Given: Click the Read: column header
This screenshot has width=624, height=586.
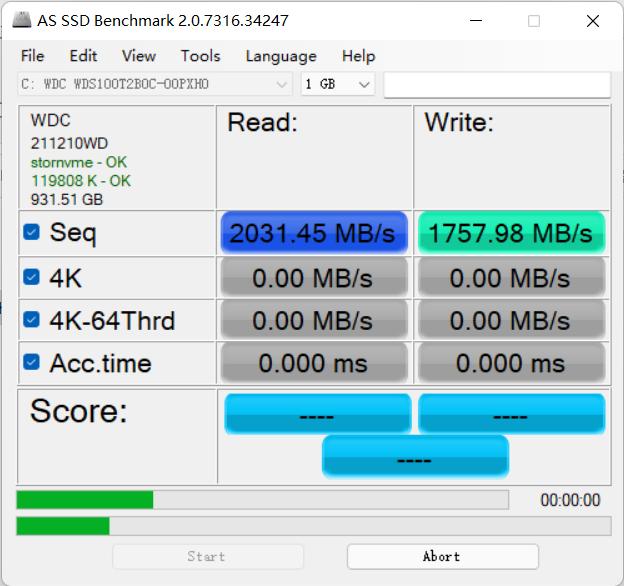Looking at the screenshot, I should click(262, 122).
